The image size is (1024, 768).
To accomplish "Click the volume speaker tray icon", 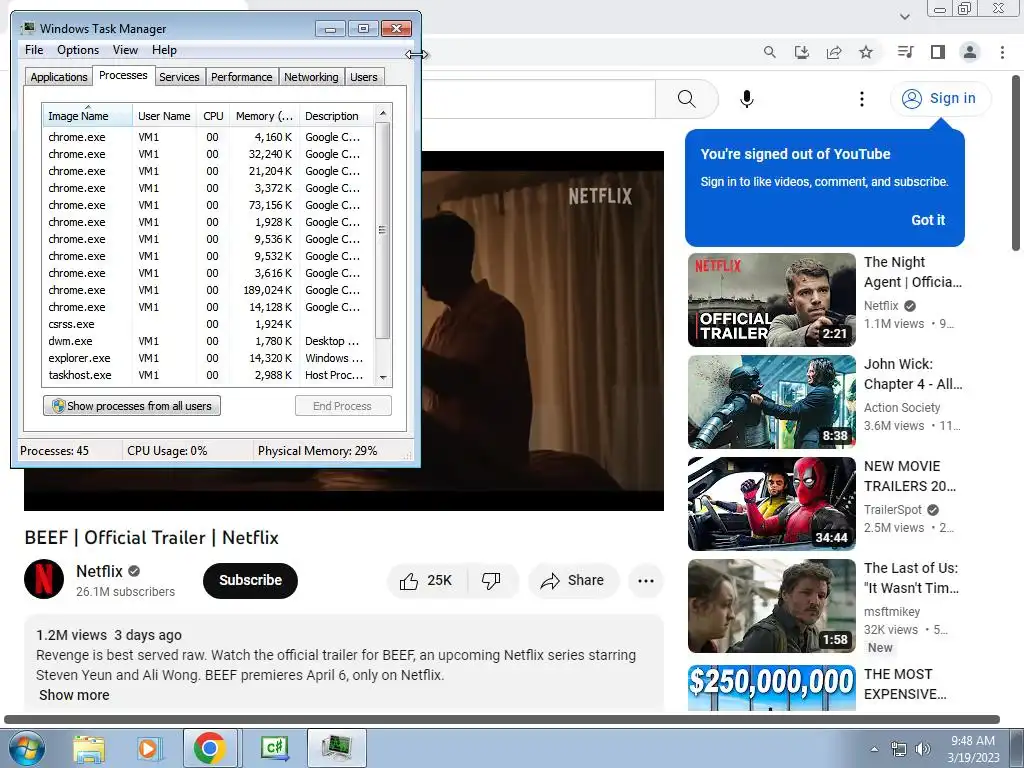I will click(x=923, y=749).
